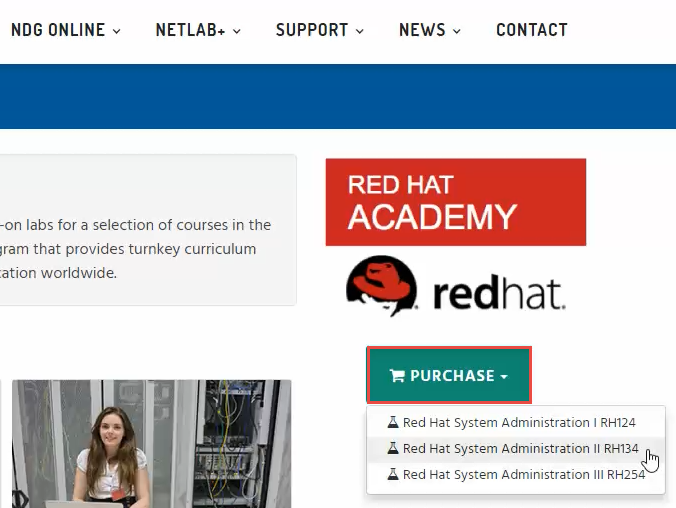Image resolution: width=676 pixels, height=508 pixels.
Task: Open the NETLAB+ menu
Action: coord(198,30)
